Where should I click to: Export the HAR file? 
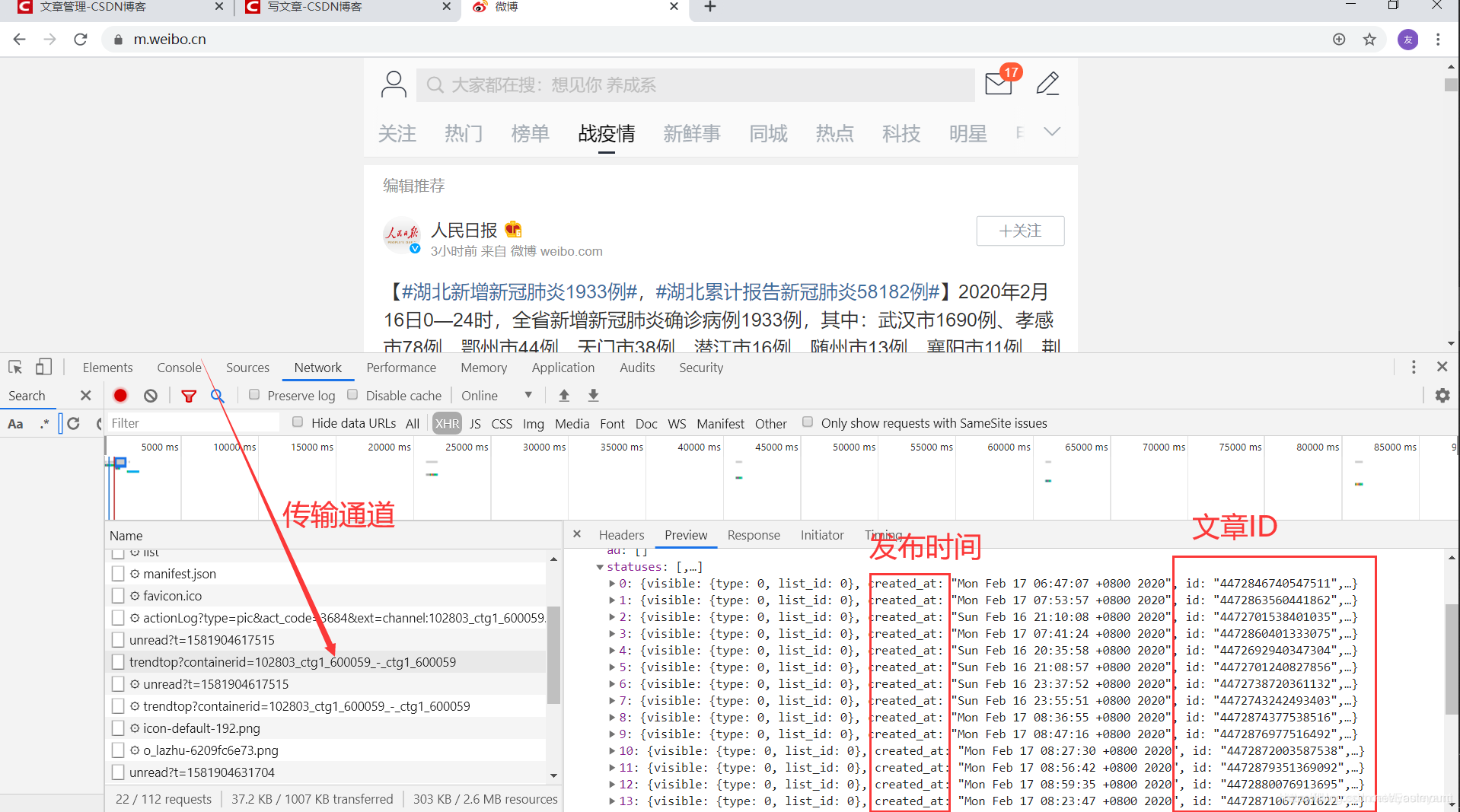pos(594,396)
